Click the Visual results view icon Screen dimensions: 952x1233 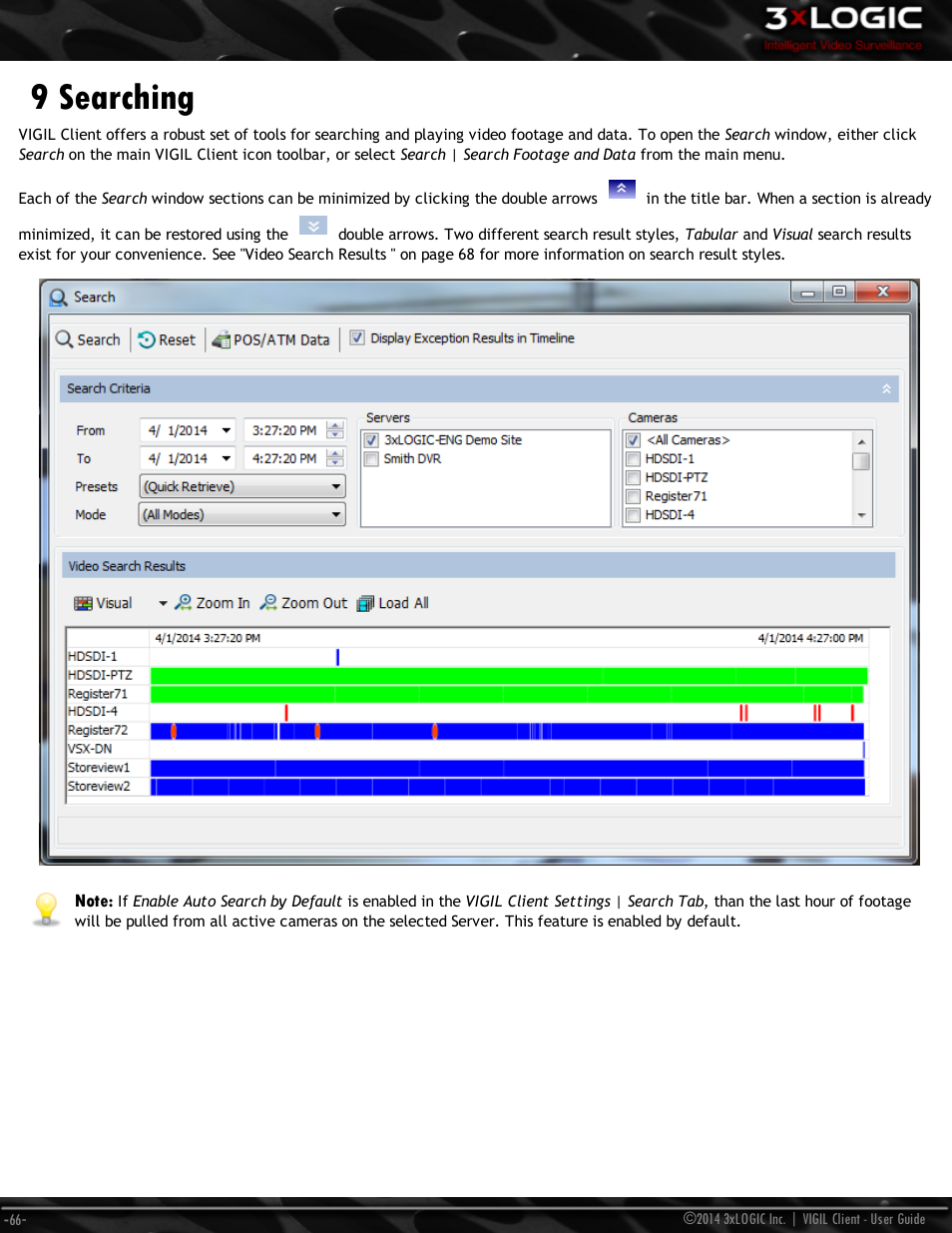pyautogui.click(x=83, y=603)
